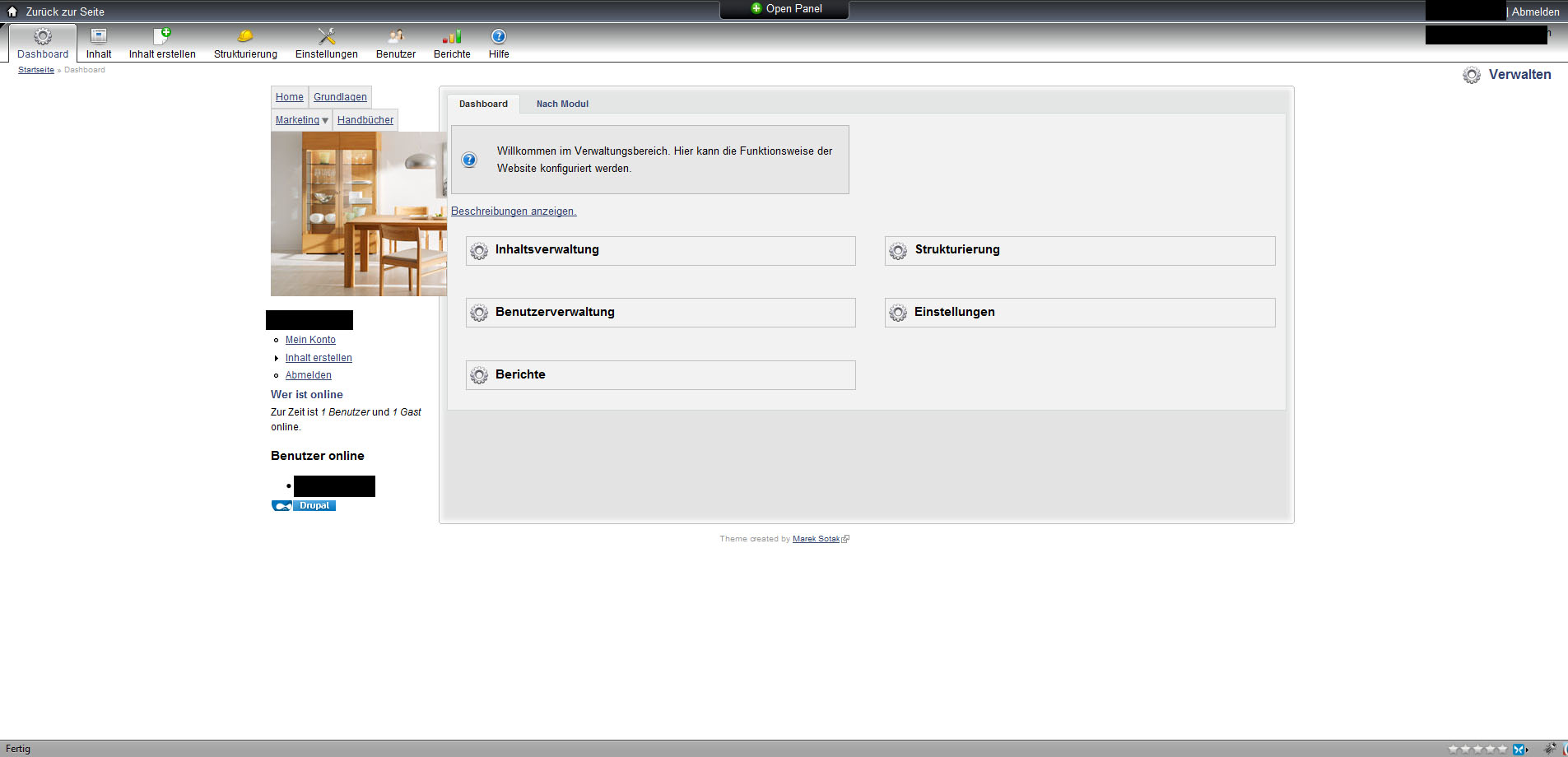Expand the Inhaltsverwaltung section
1568x757 pixels.
(547, 250)
